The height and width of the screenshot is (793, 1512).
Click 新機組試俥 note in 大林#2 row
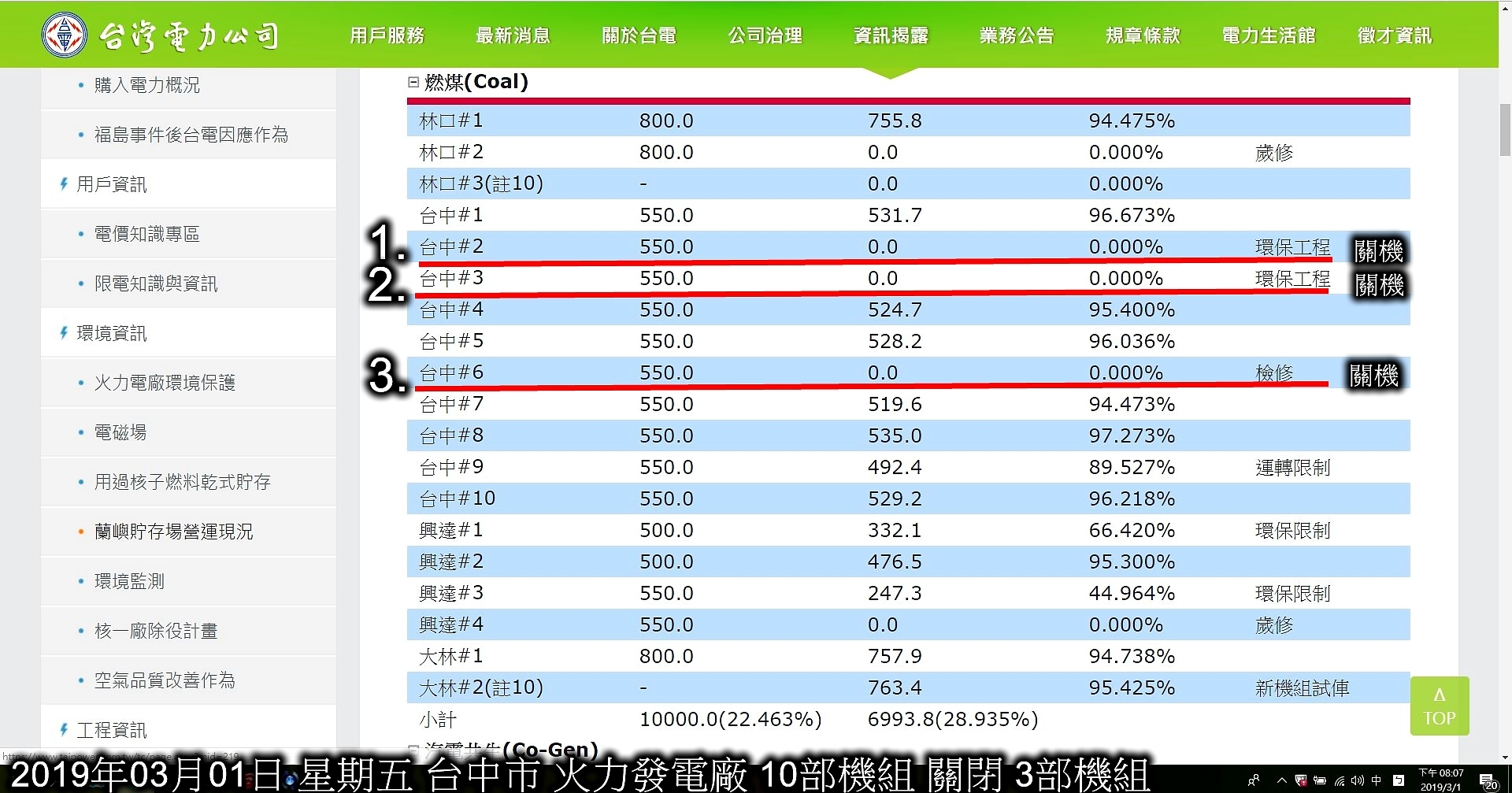click(x=1302, y=688)
